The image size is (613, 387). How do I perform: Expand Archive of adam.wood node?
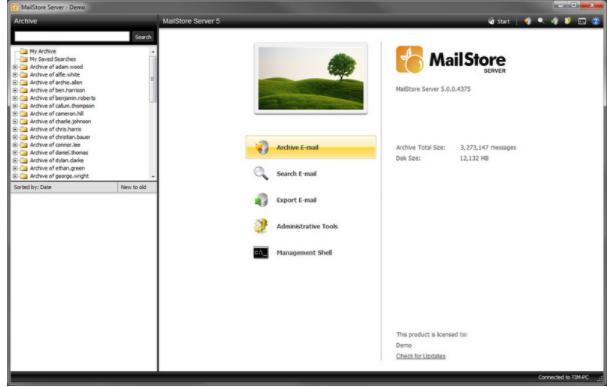[15, 67]
